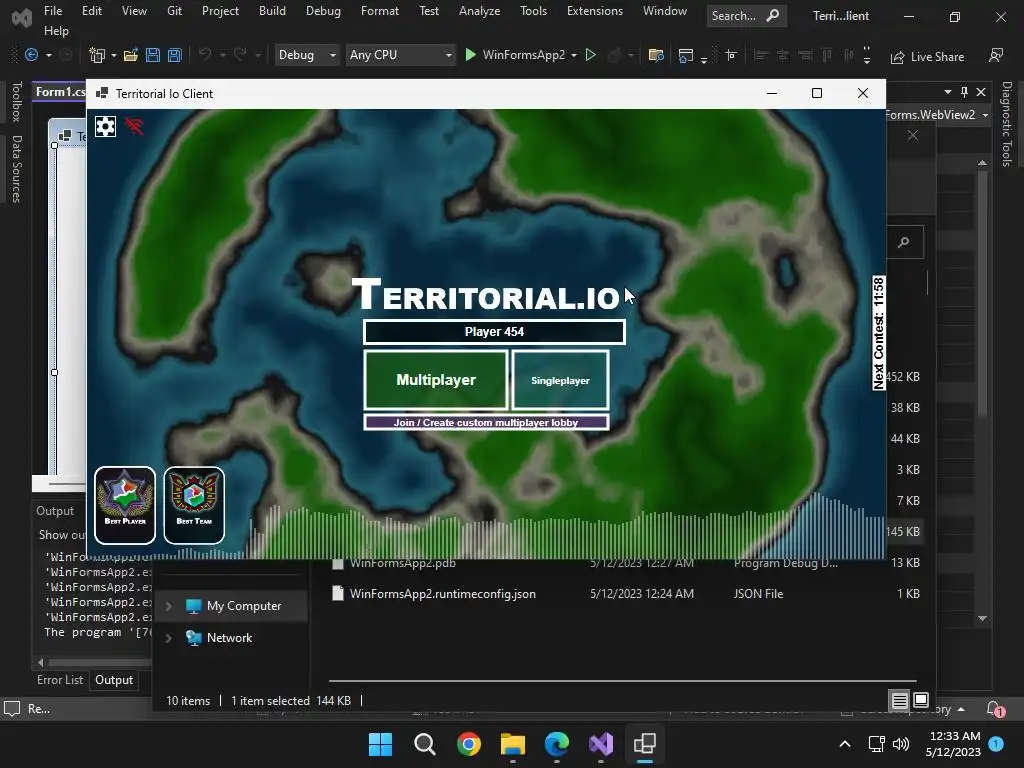Open the Best Player badge
This screenshot has height=768, width=1024.
125,505
